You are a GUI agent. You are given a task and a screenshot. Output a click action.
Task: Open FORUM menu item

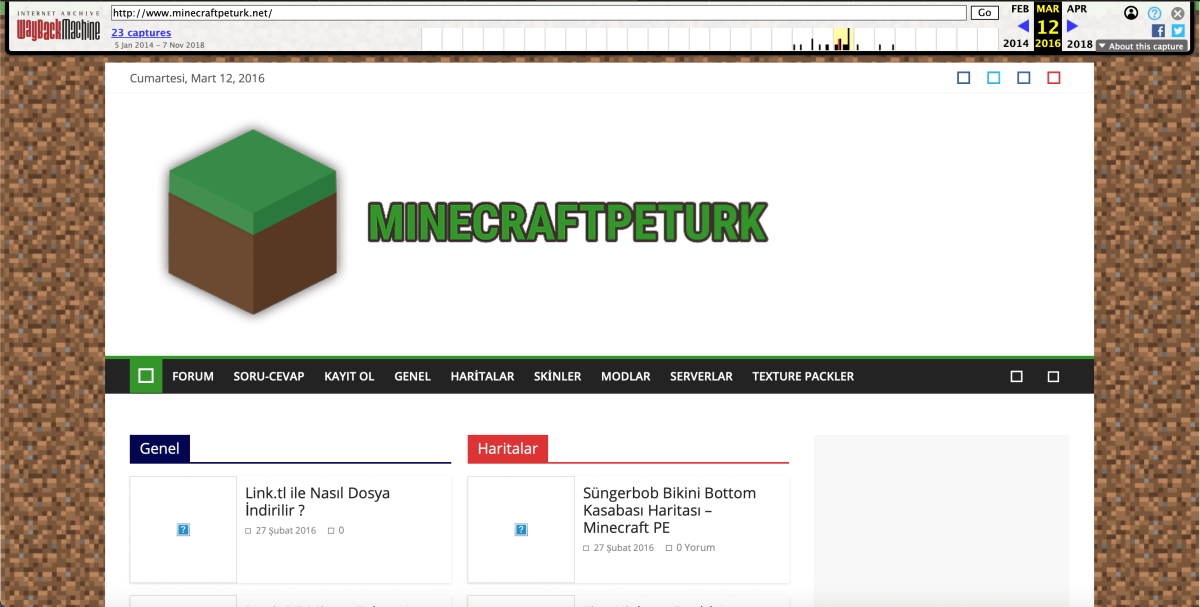193,377
